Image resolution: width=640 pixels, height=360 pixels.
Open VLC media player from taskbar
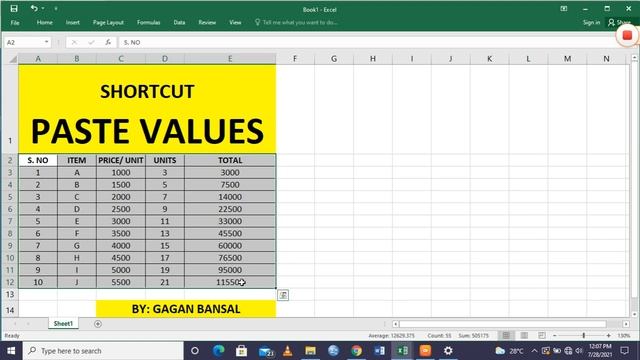pos(287,351)
